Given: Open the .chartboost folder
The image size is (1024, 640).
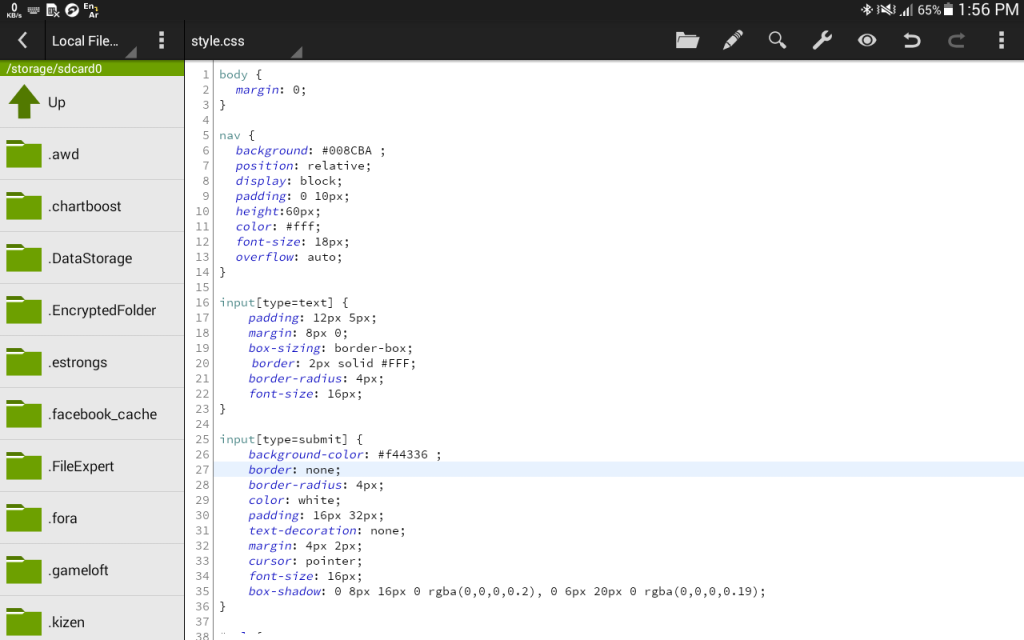Looking at the screenshot, I should coord(92,206).
